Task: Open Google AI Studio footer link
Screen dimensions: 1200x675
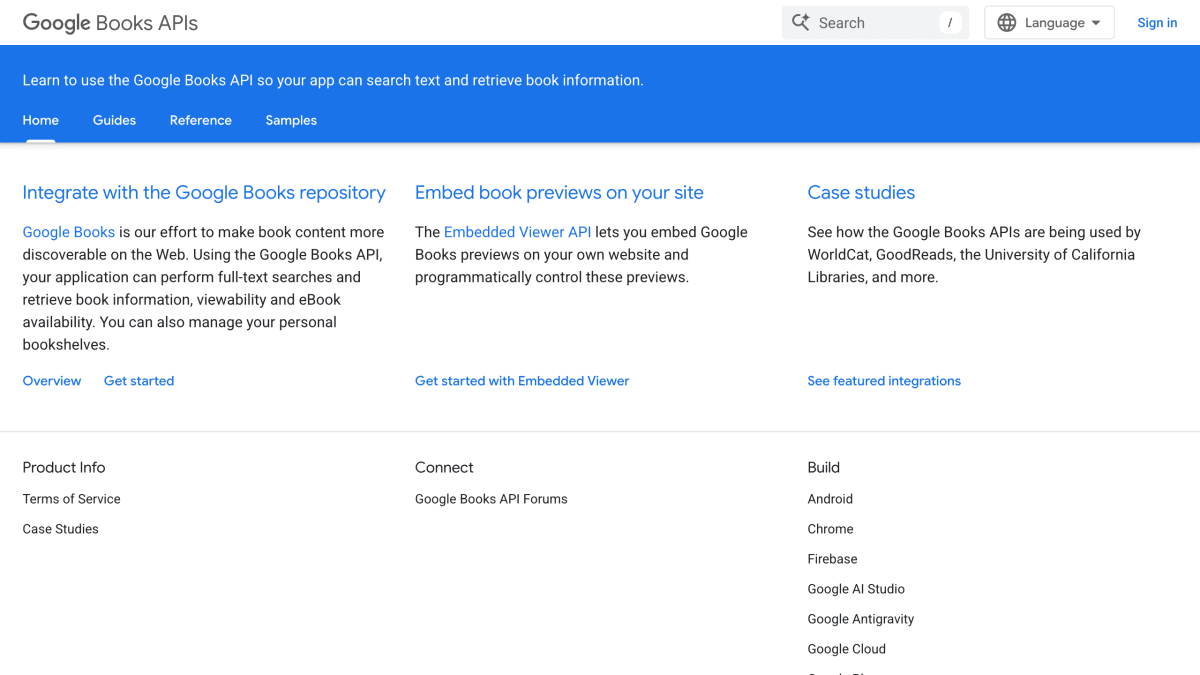Action: click(856, 589)
